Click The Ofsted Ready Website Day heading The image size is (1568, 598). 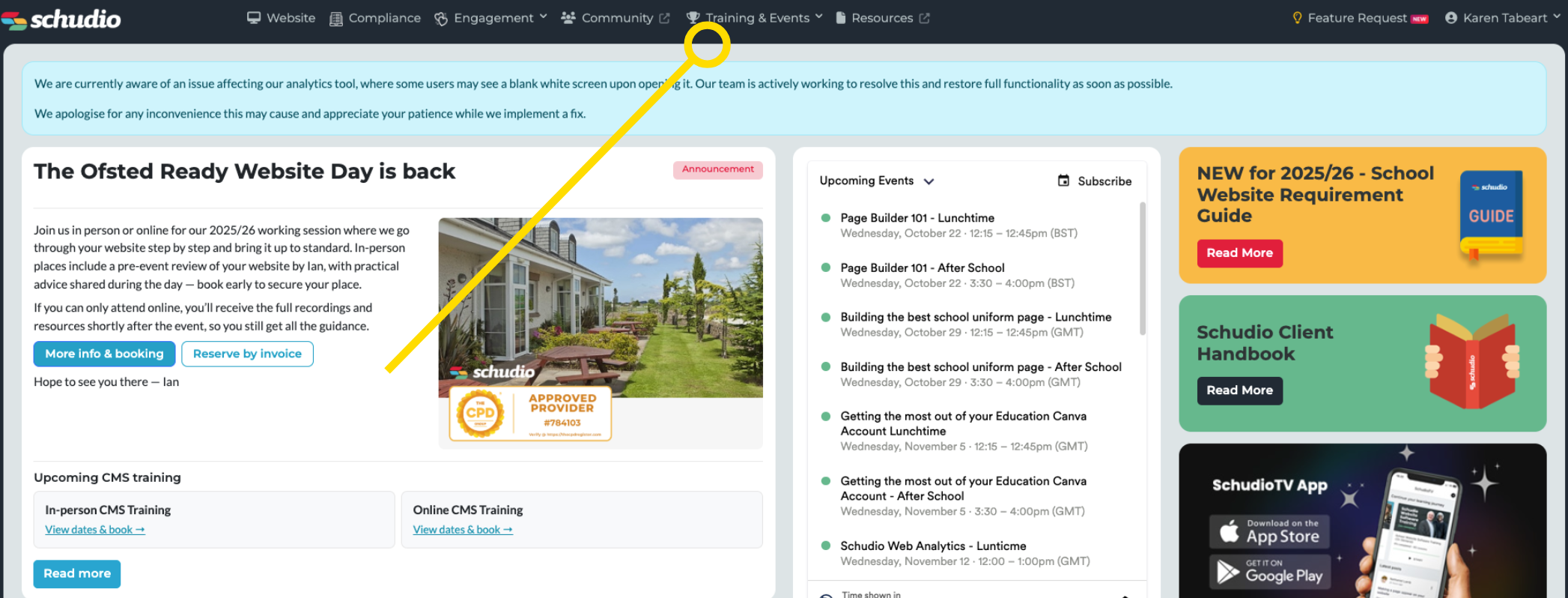[244, 172]
